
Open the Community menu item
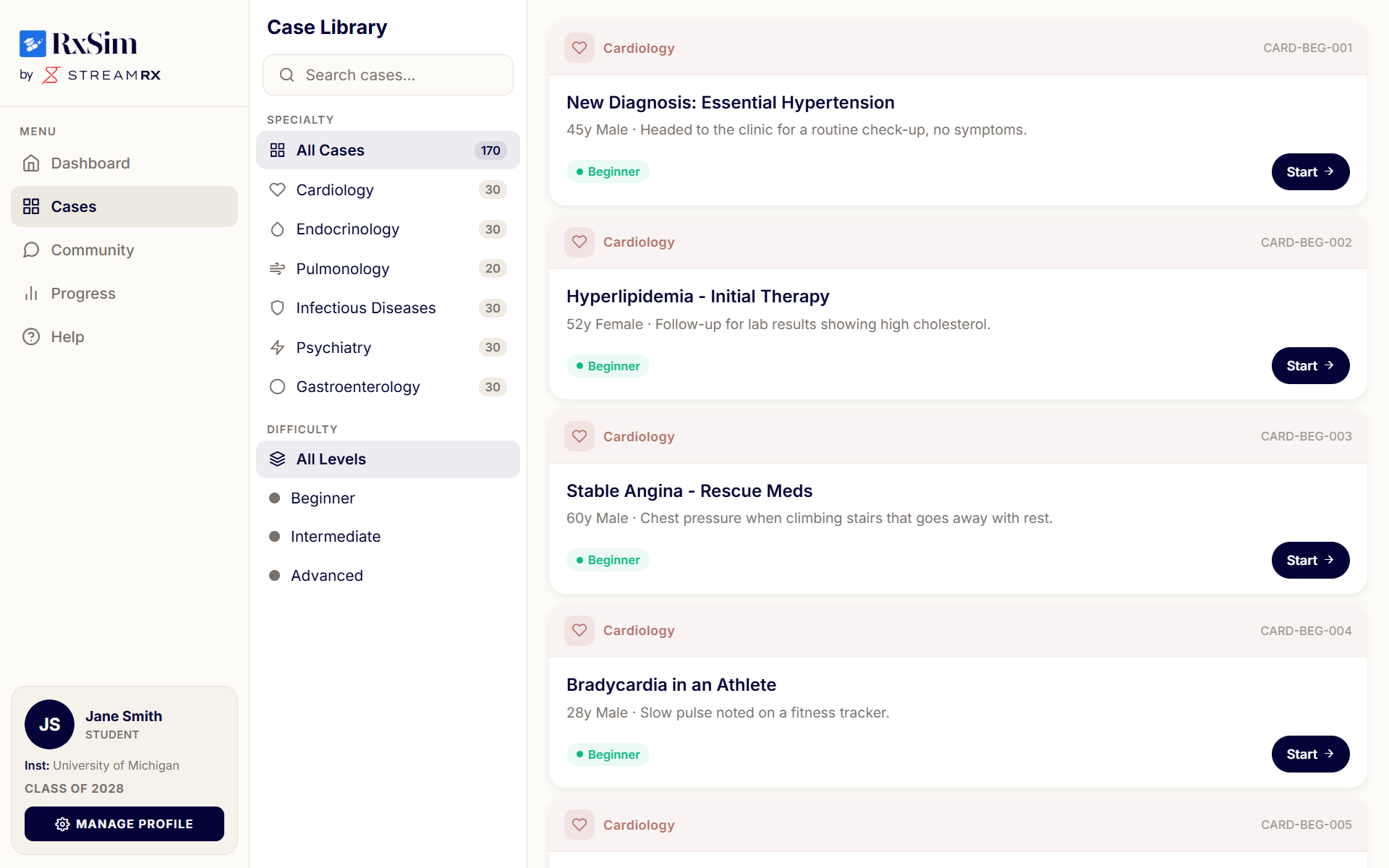point(124,250)
